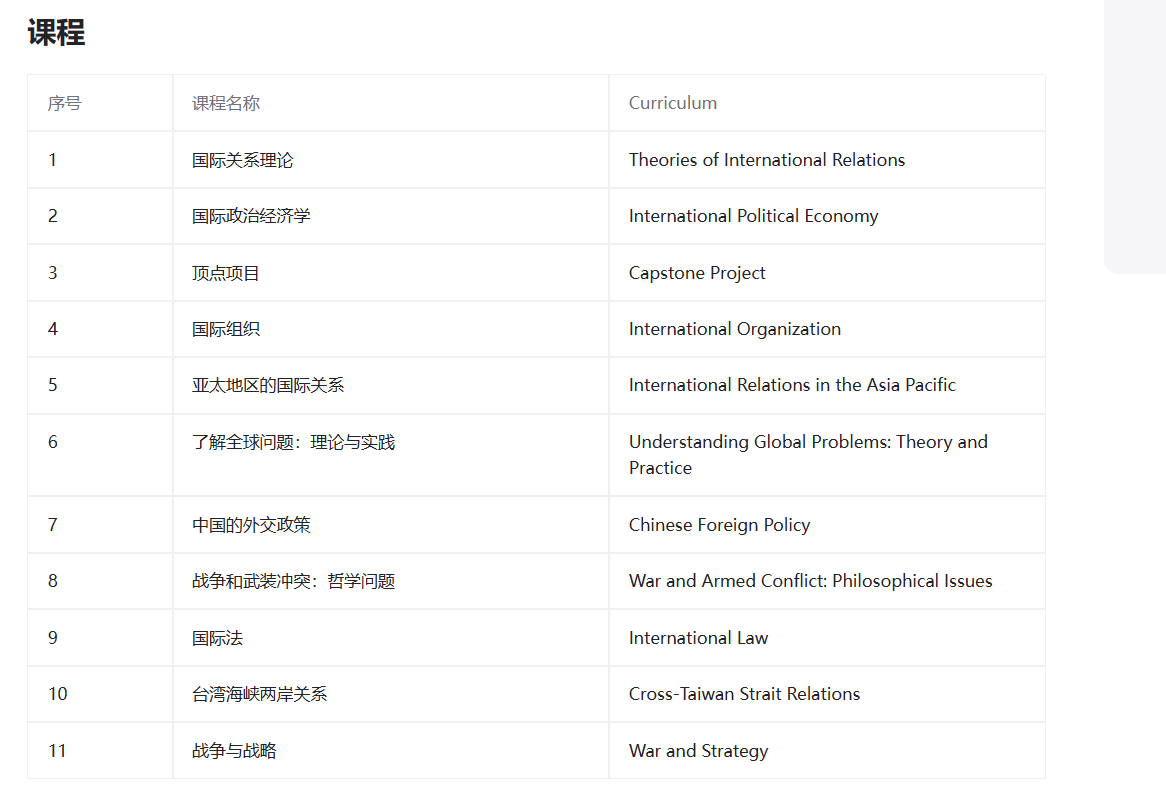Click the 课程 section heading
Viewport: 1166px width, 788px height.
(56, 33)
